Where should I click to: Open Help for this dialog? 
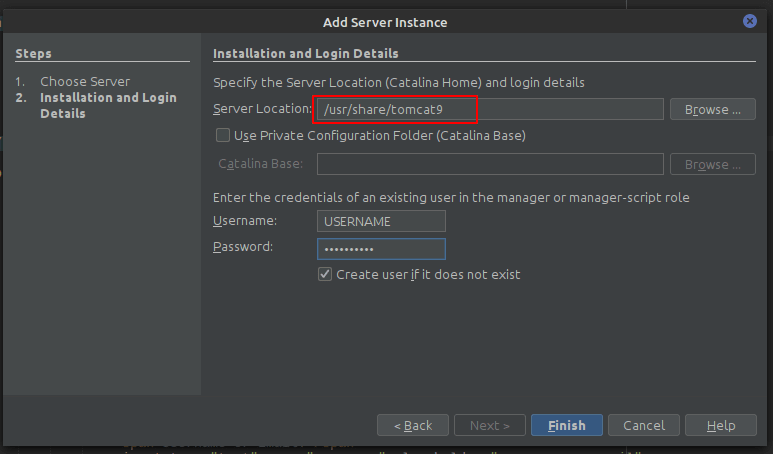tap(721, 425)
